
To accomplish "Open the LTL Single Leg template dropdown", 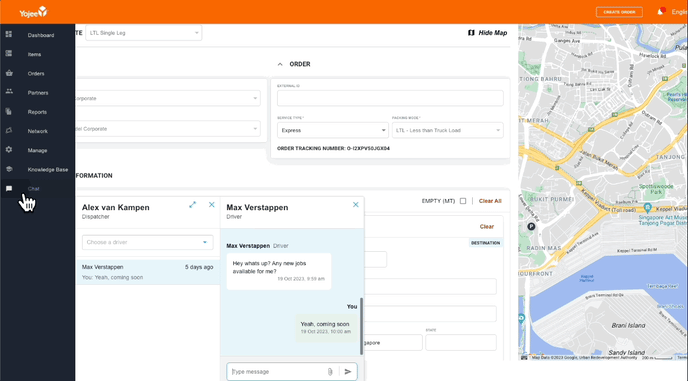I will pos(143,33).
